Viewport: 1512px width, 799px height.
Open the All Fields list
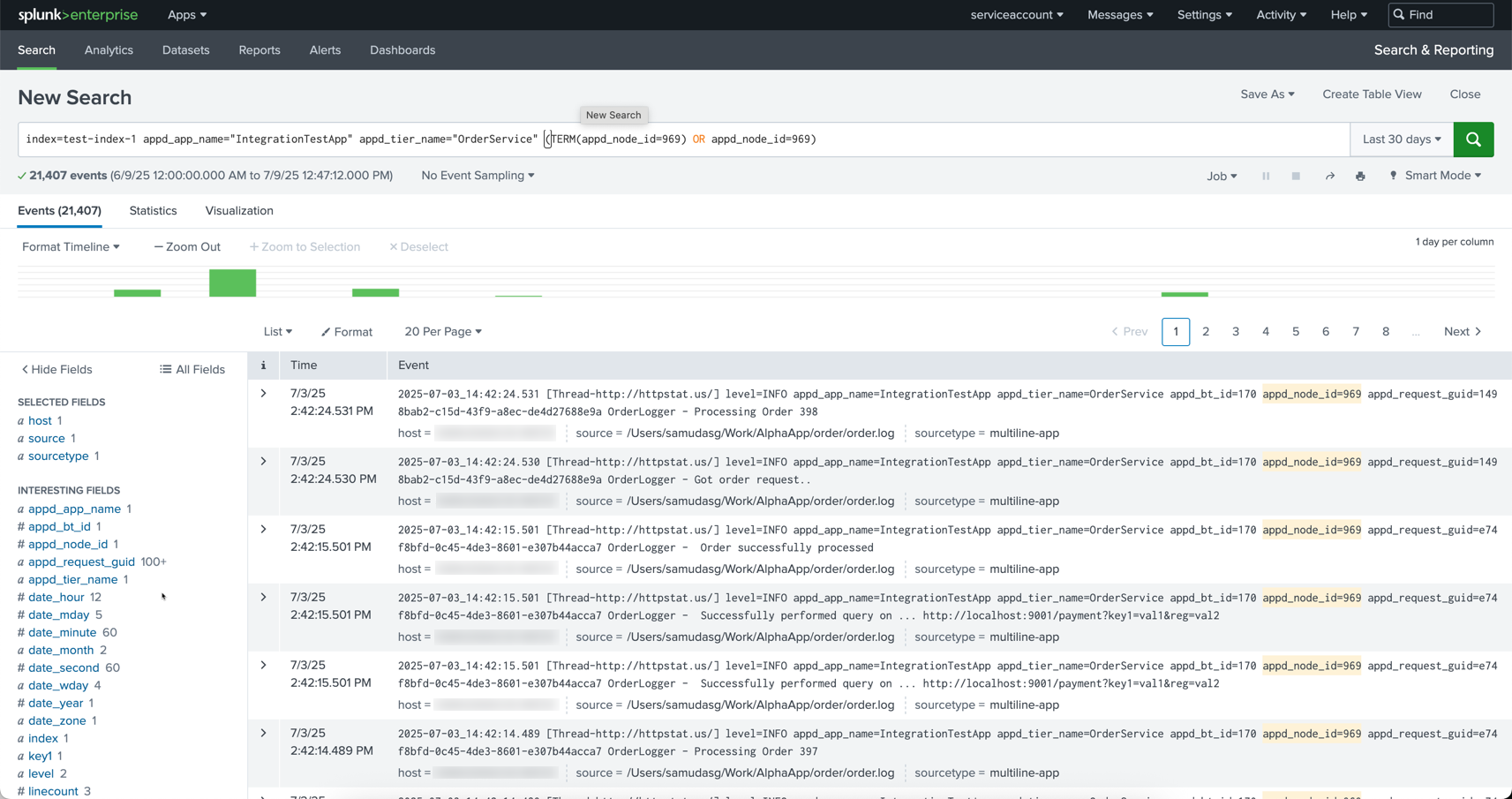click(192, 370)
